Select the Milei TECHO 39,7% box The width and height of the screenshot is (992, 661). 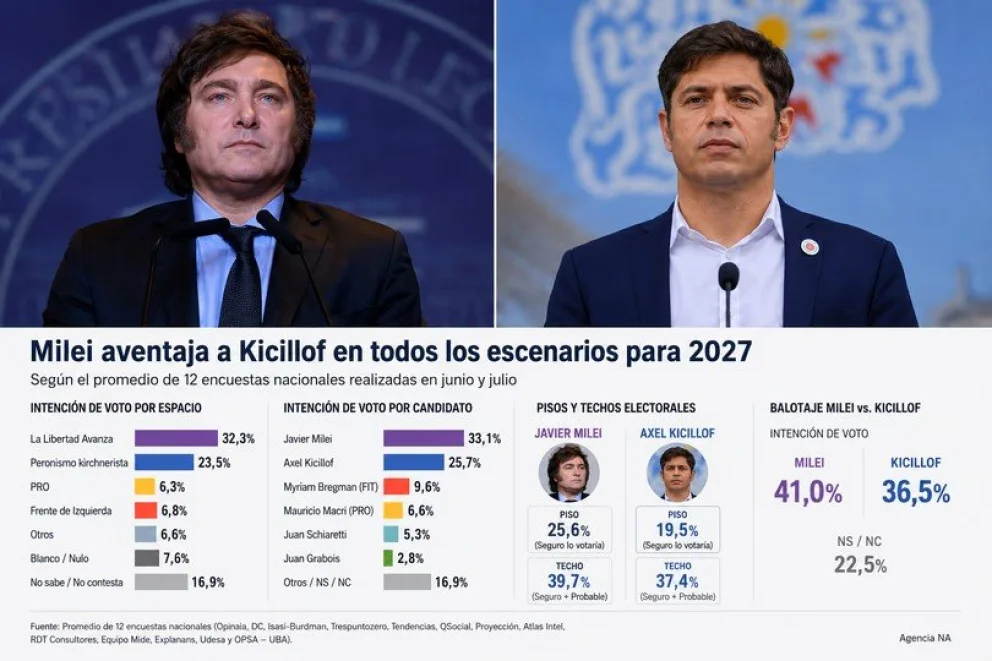pyautogui.click(x=569, y=581)
